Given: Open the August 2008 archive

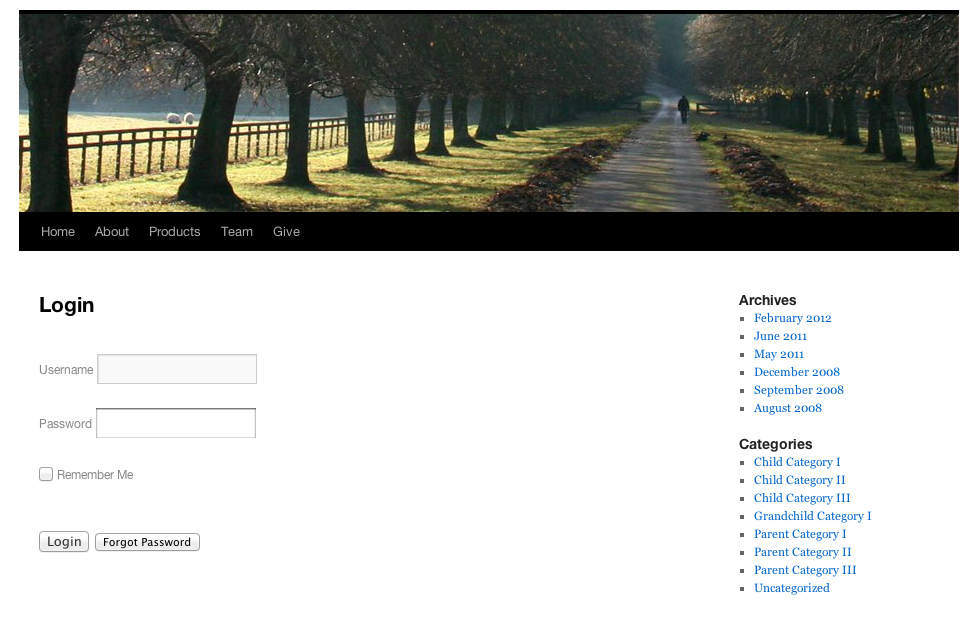Looking at the screenshot, I should [787, 407].
